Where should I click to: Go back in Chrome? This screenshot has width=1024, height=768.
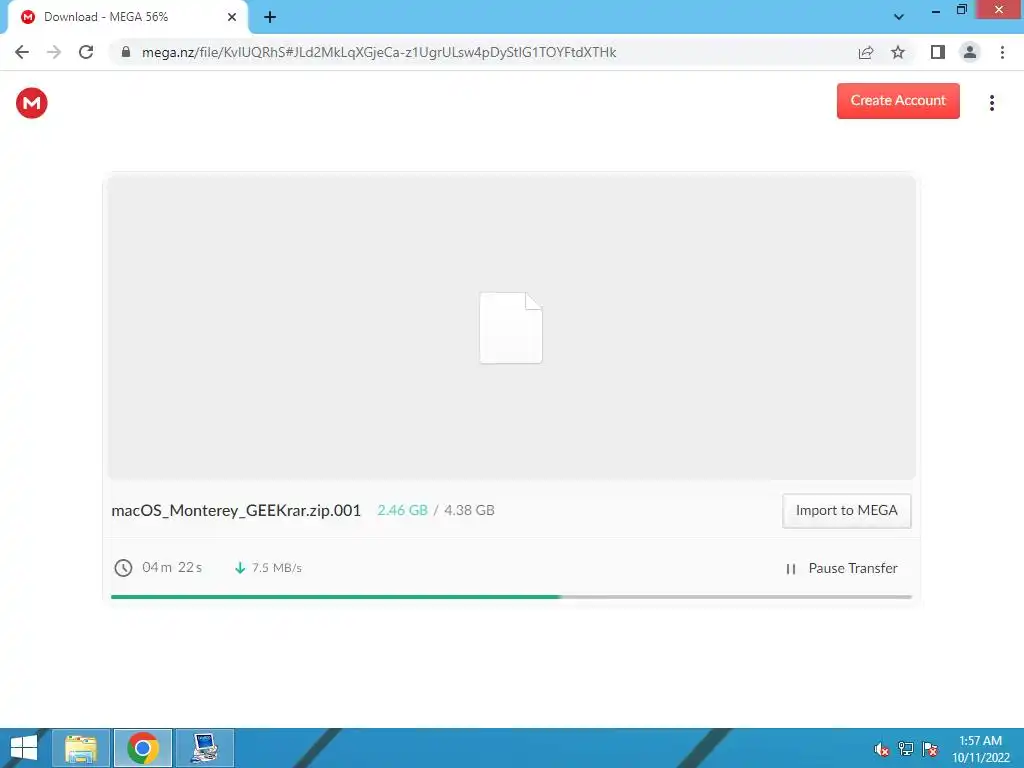click(x=22, y=52)
